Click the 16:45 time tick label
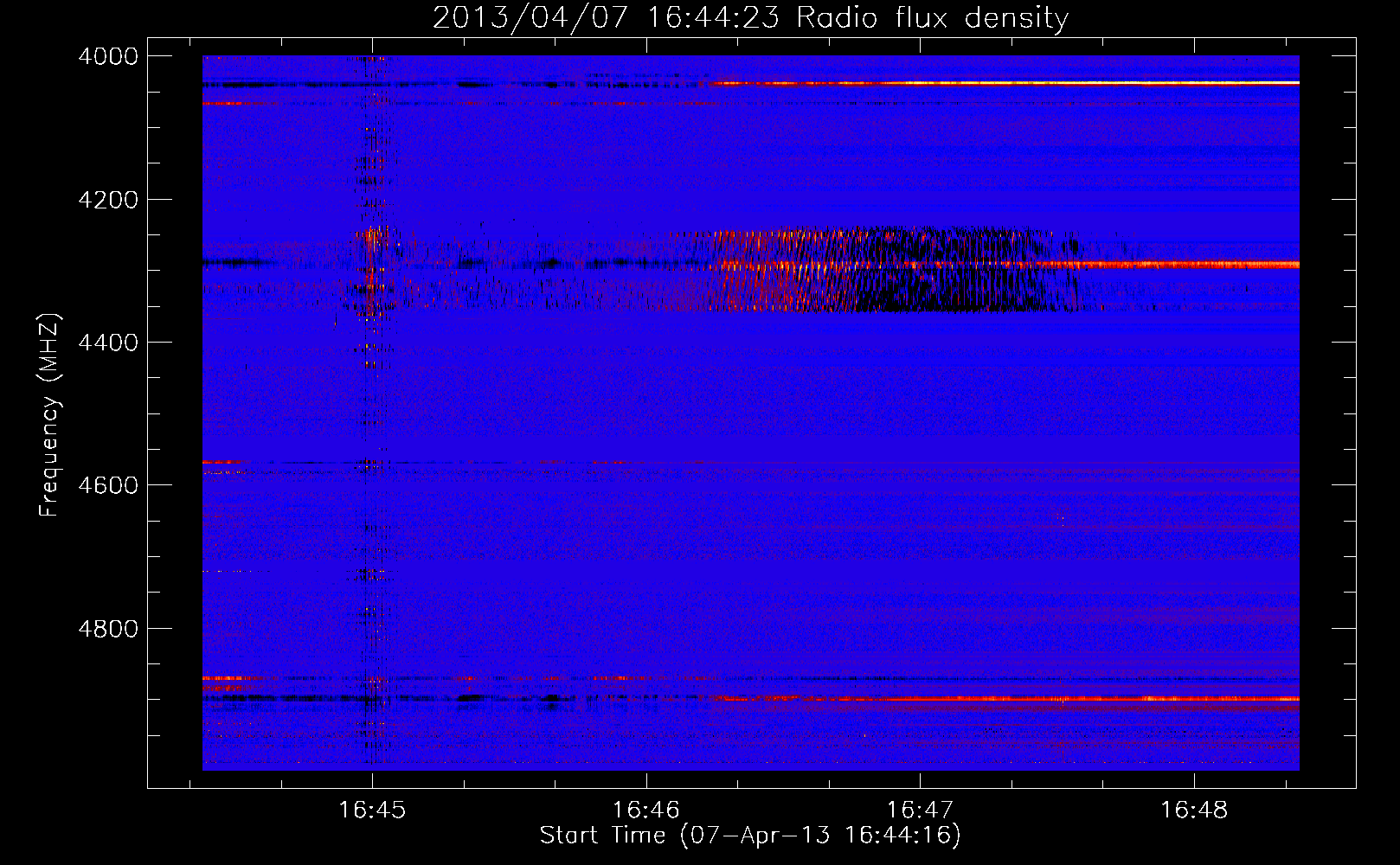The width and height of the screenshot is (1400, 865). (372, 811)
